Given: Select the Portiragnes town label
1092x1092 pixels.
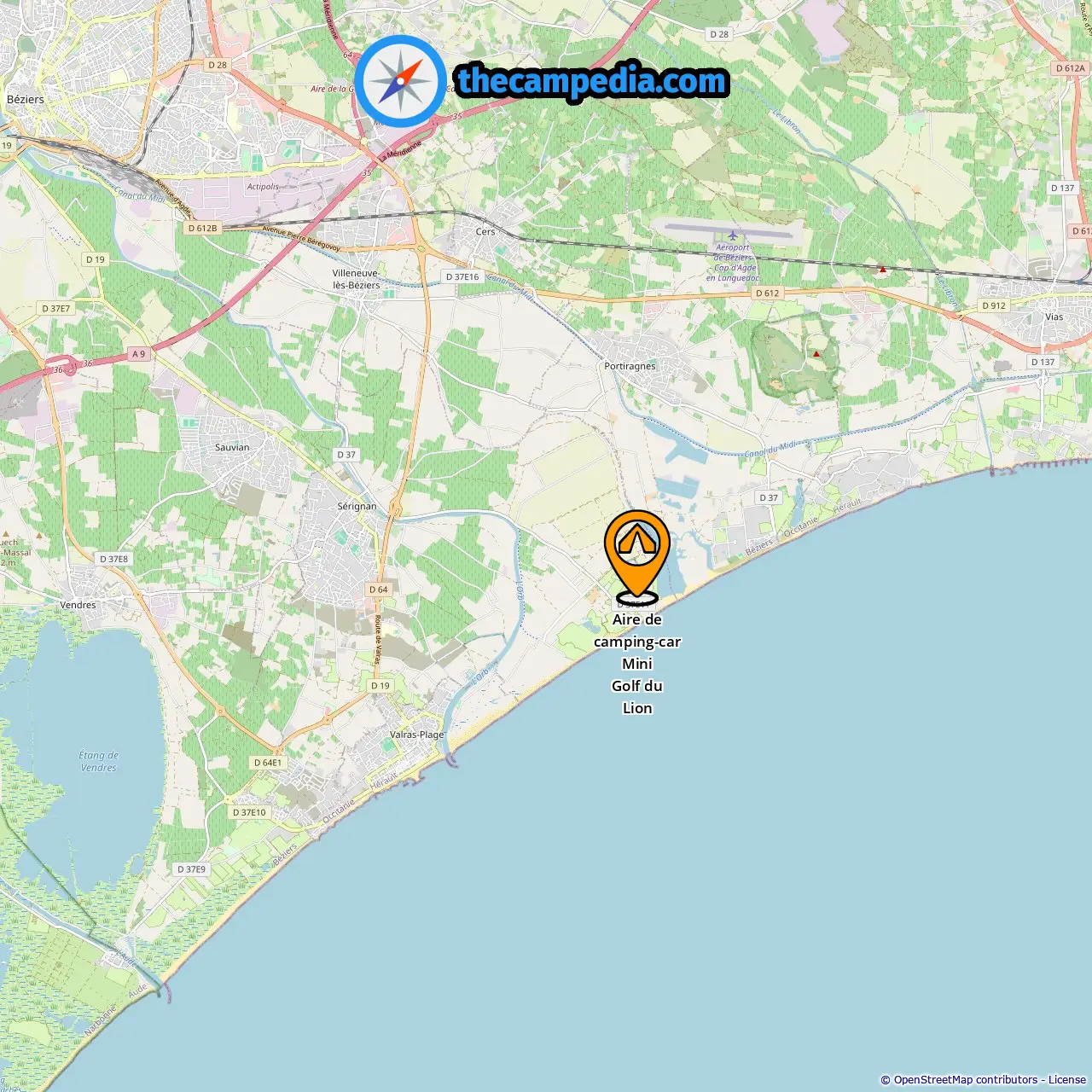Looking at the screenshot, I should pos(630,366).
